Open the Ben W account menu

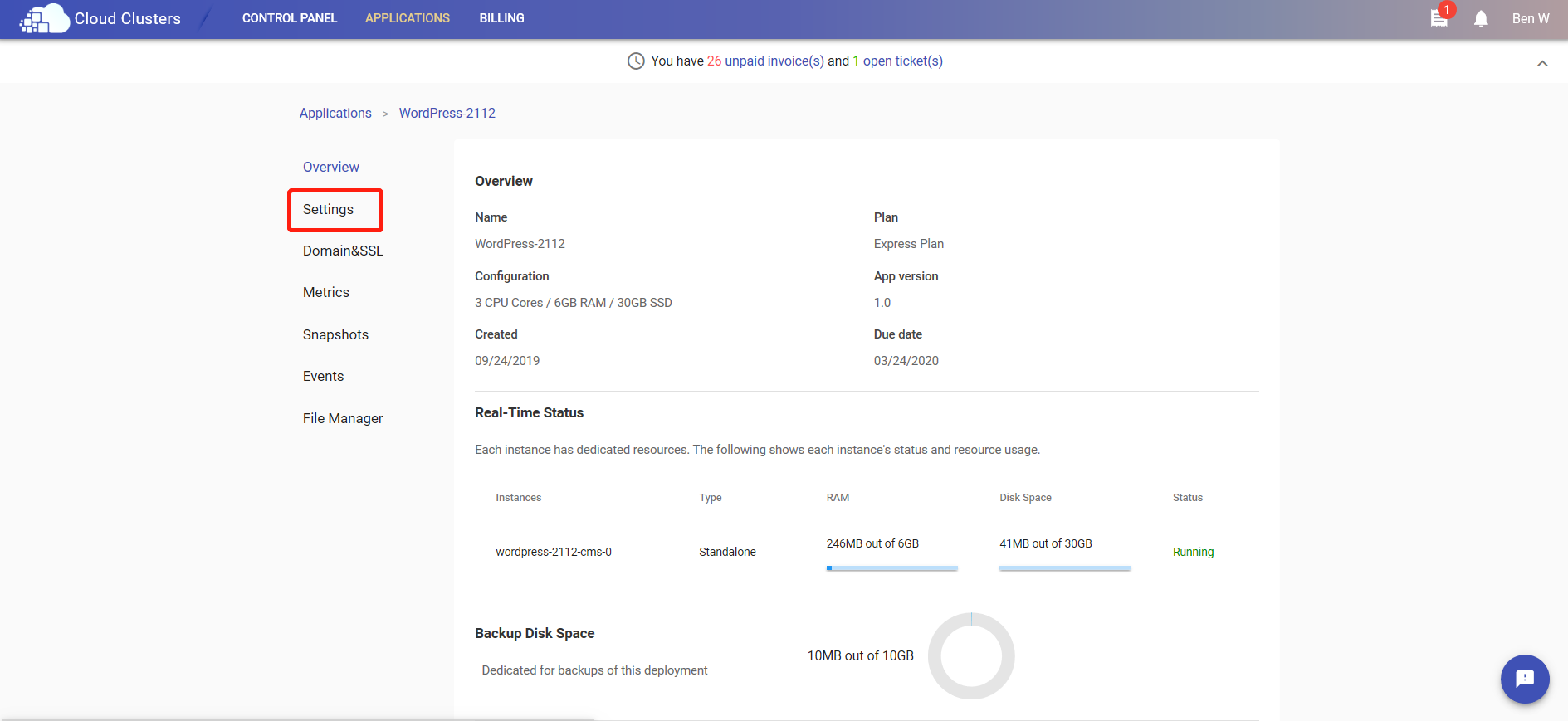pos(1531,18)
